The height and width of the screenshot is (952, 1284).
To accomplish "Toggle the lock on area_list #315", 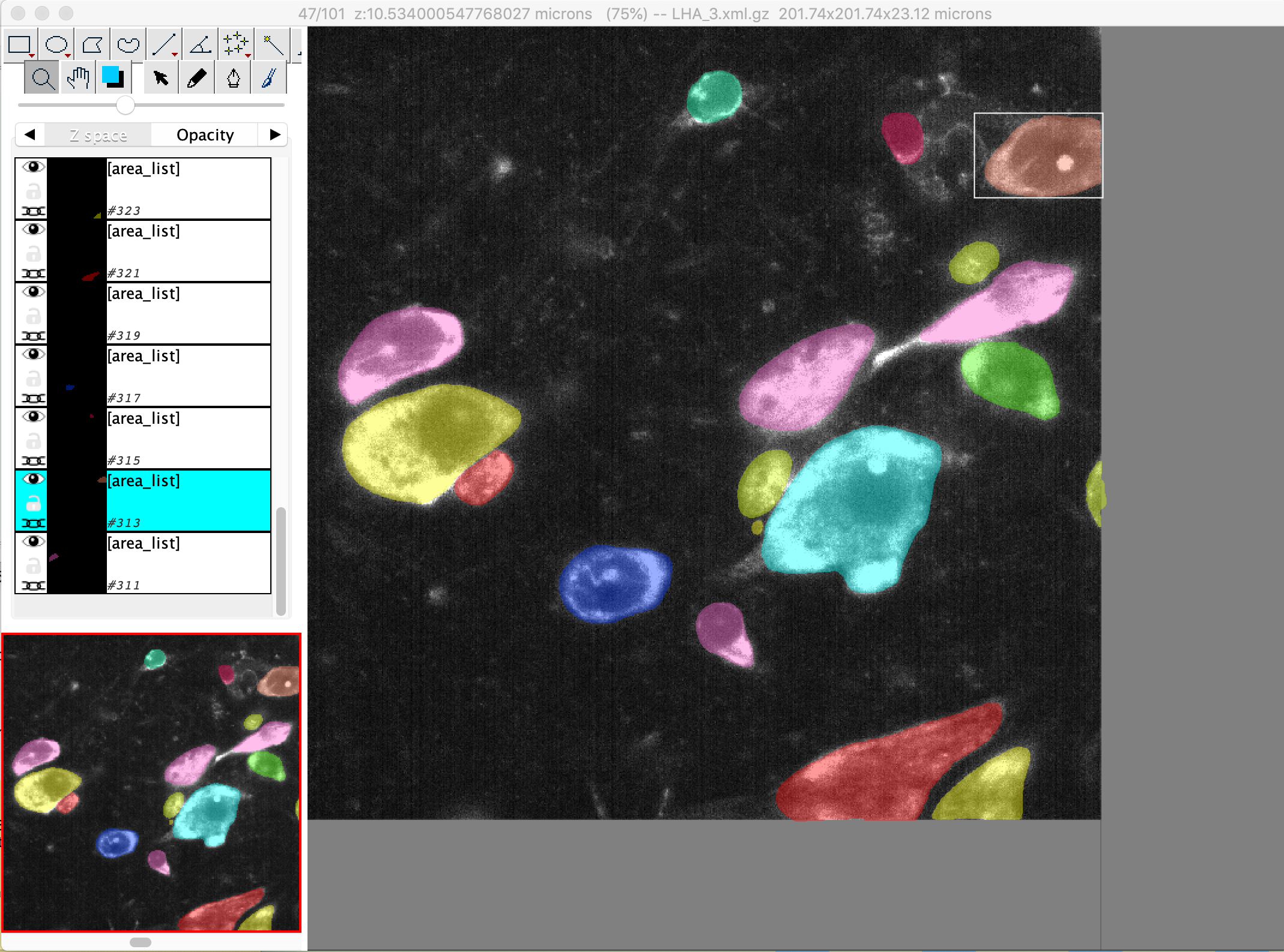I will click(34, 441).
